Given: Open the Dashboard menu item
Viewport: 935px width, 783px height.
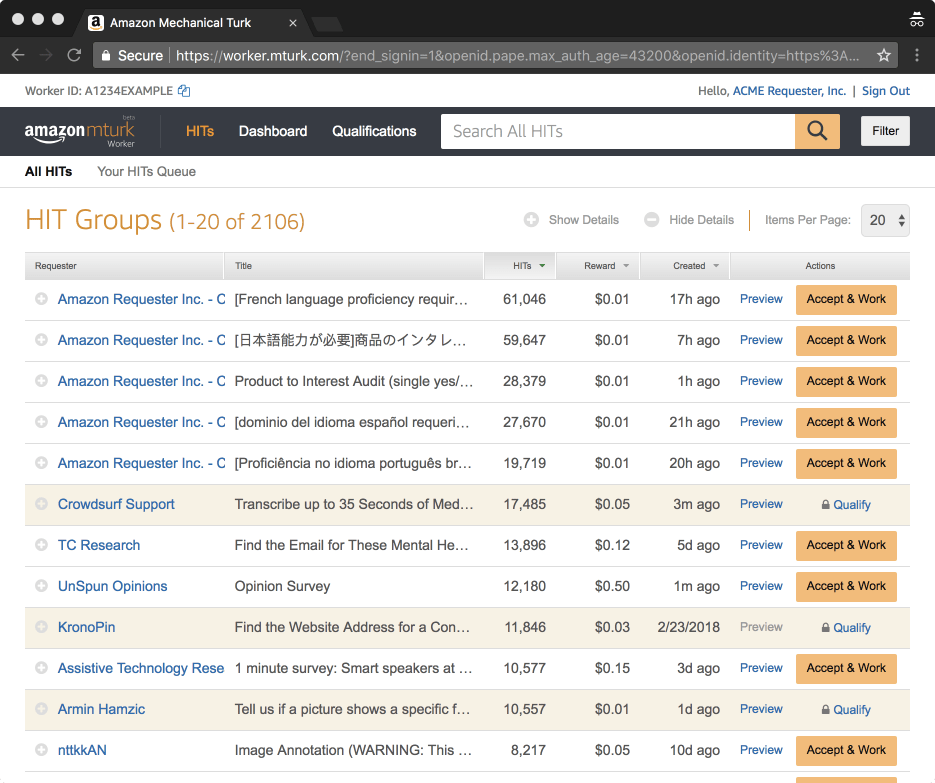Looking at the screenshot, I should click(273, 131).
